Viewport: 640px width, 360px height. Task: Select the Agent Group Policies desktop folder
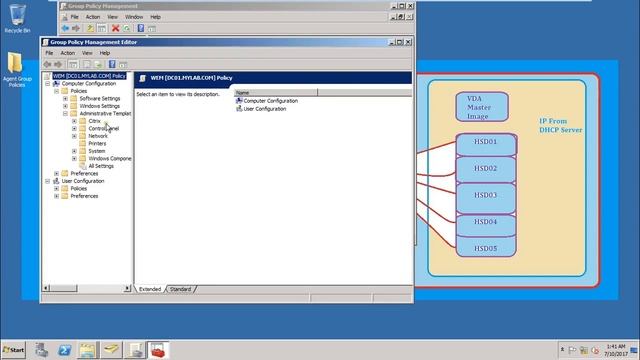(16, 69)
